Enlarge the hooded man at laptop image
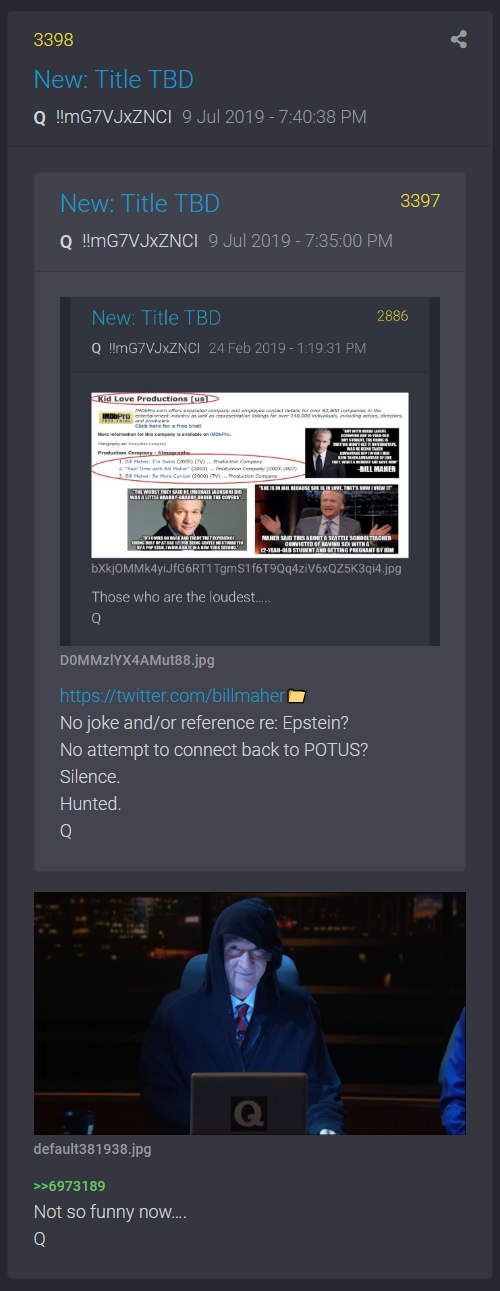This screenshot has width=500, height=1291. tap(250, 1014)
